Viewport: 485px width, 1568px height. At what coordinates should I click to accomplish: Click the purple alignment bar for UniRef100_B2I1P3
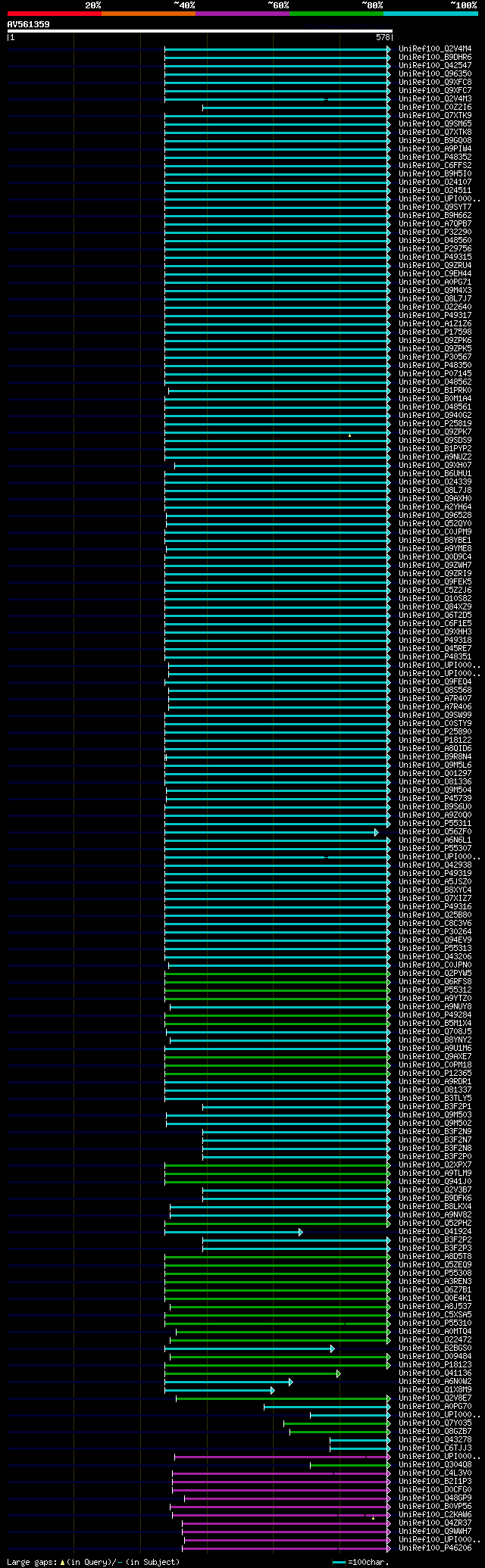click(x=281, y=1482)
